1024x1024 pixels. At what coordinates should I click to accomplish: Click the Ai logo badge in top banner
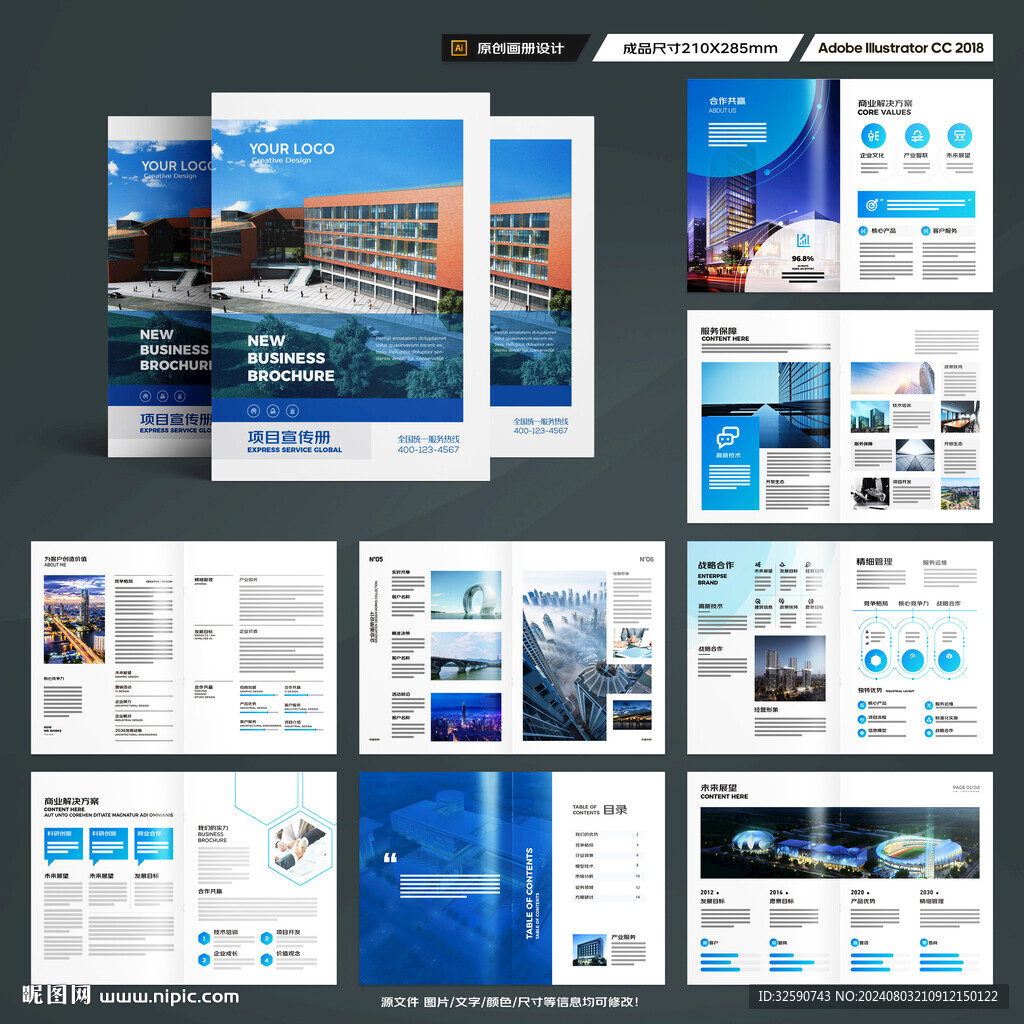point(459,48)
